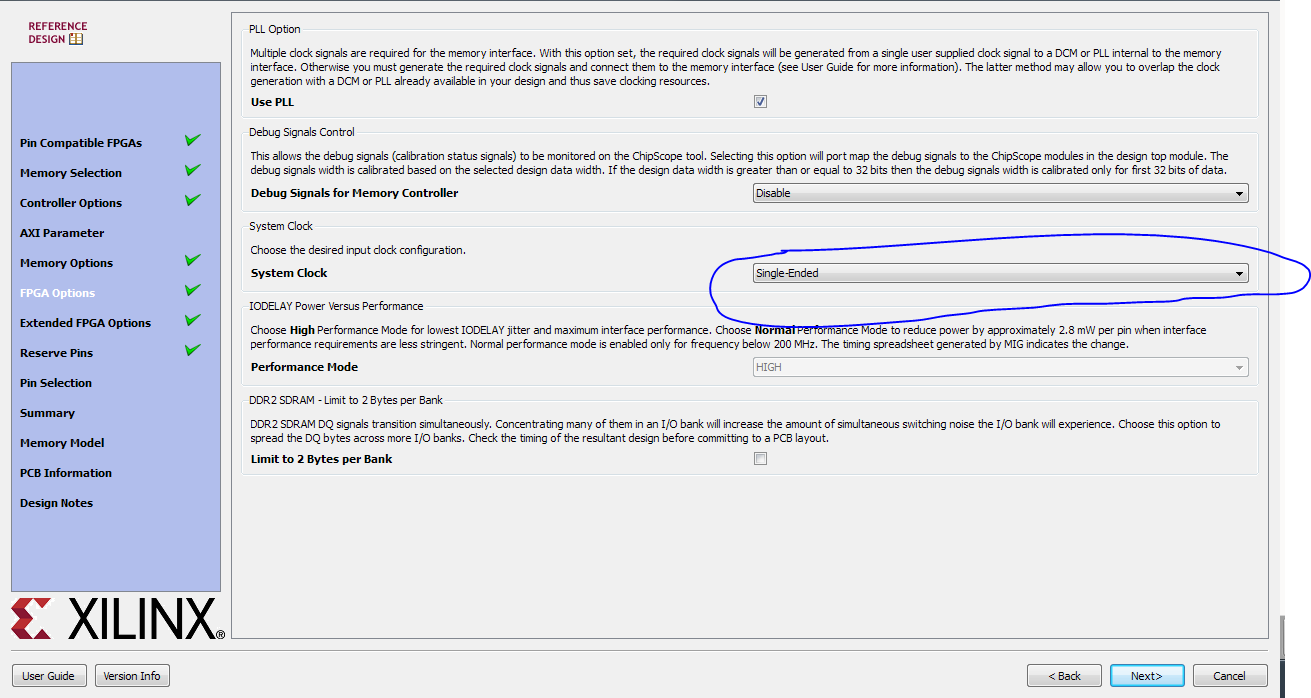Select Memory Model in the sidebar
1311x698 pixels.
point(62,443)
